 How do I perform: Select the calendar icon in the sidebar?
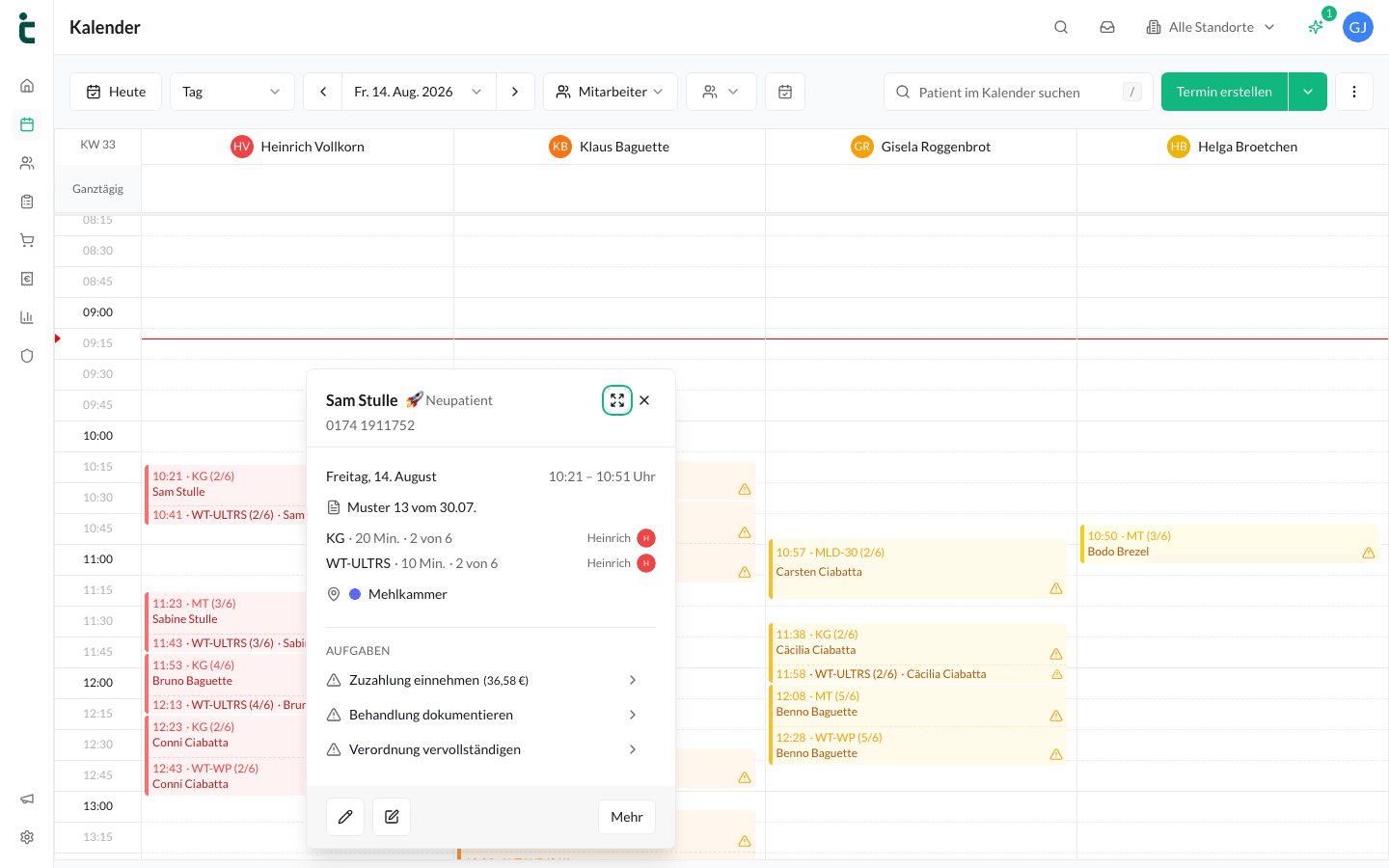pos(27,124)
